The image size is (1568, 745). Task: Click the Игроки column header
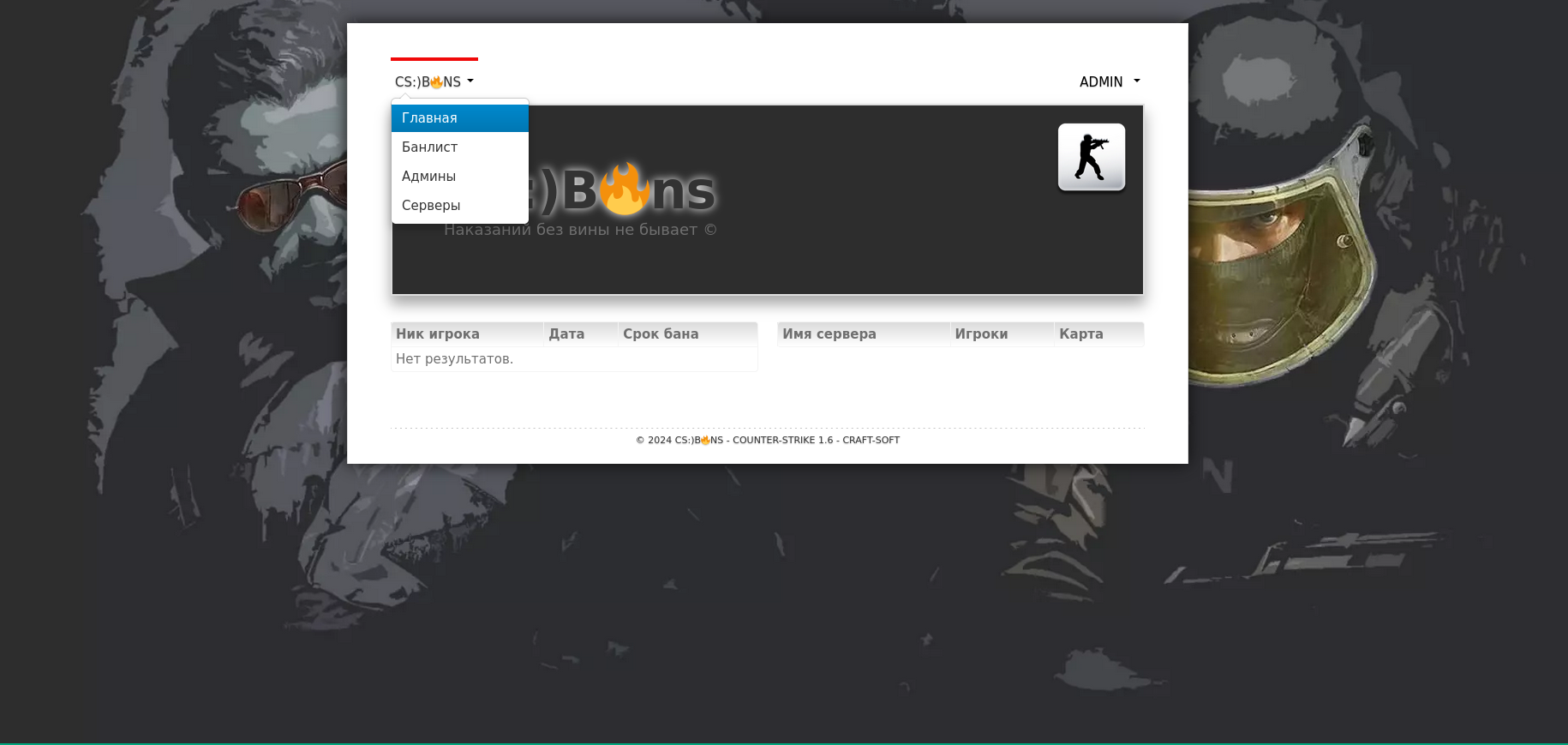coord(1002,334)
